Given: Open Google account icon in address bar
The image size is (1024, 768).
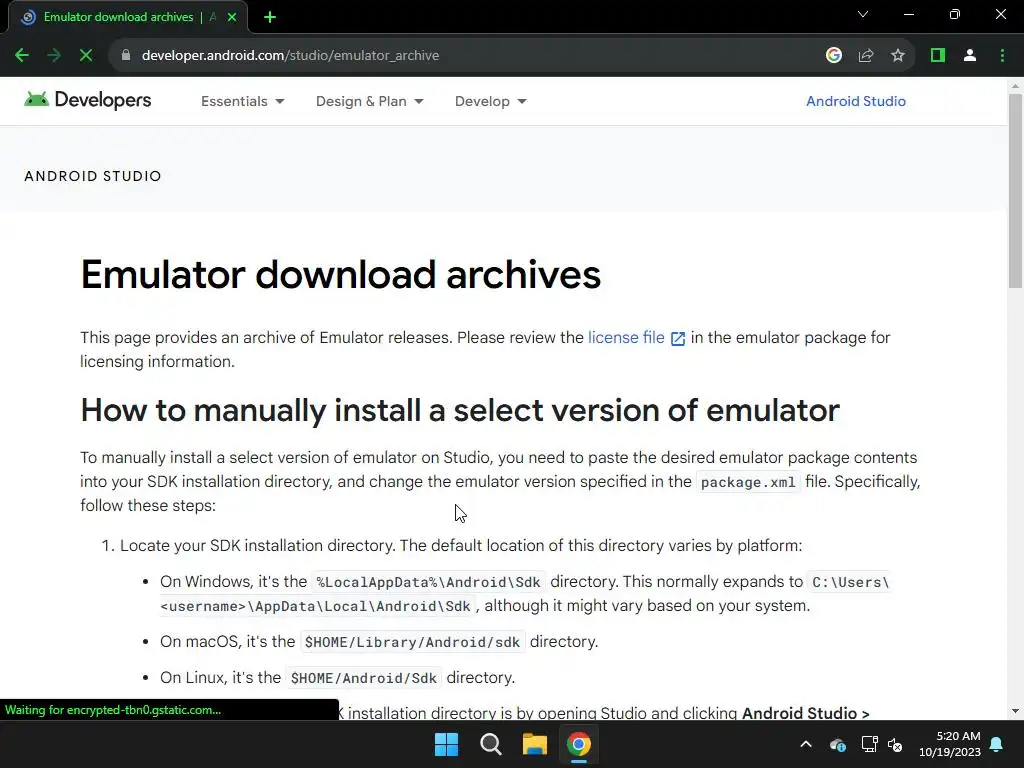Looking at the screenshot, I should coord(833,56).
